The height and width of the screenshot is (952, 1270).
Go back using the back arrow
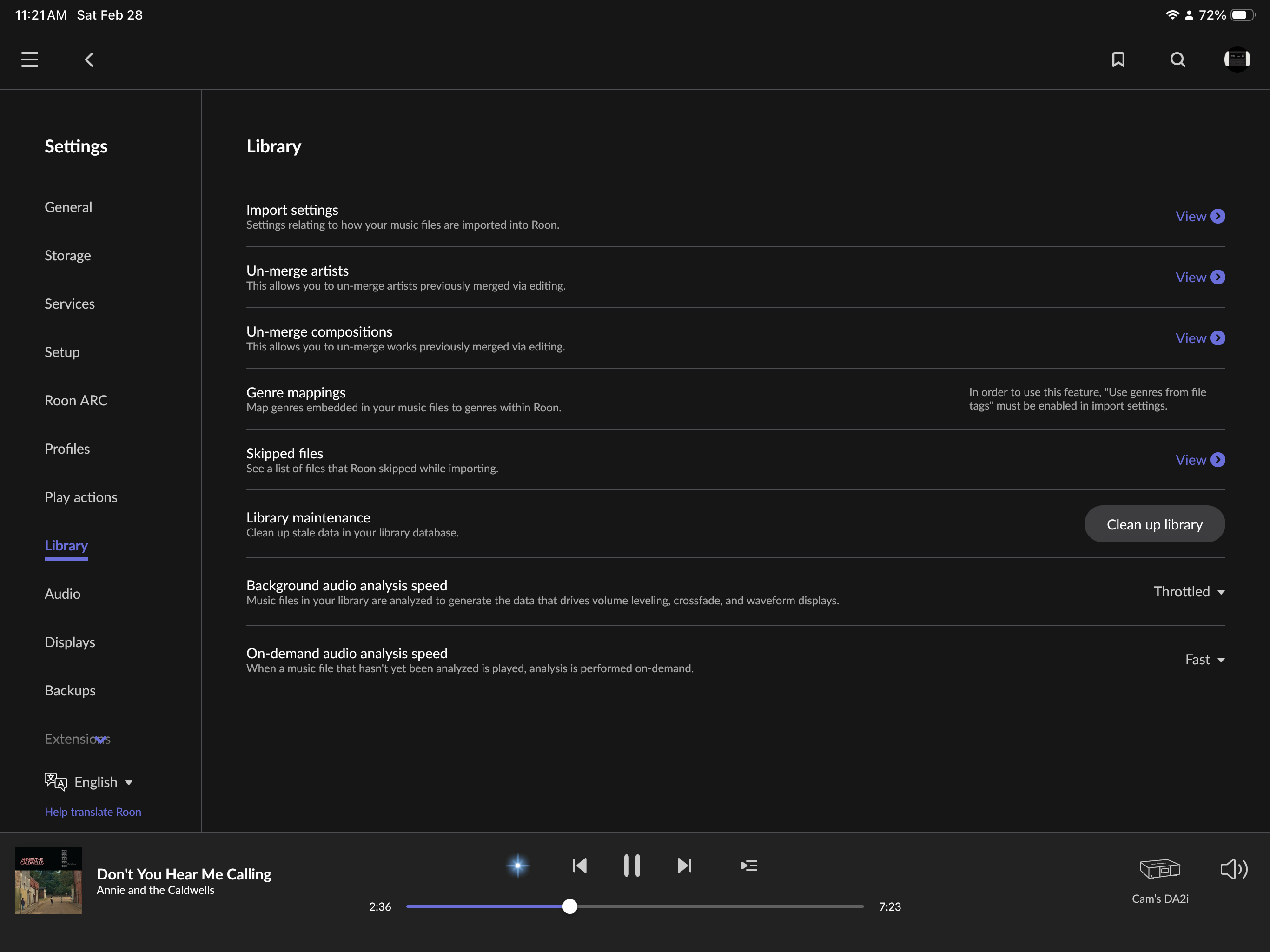[x=89, y=59]
